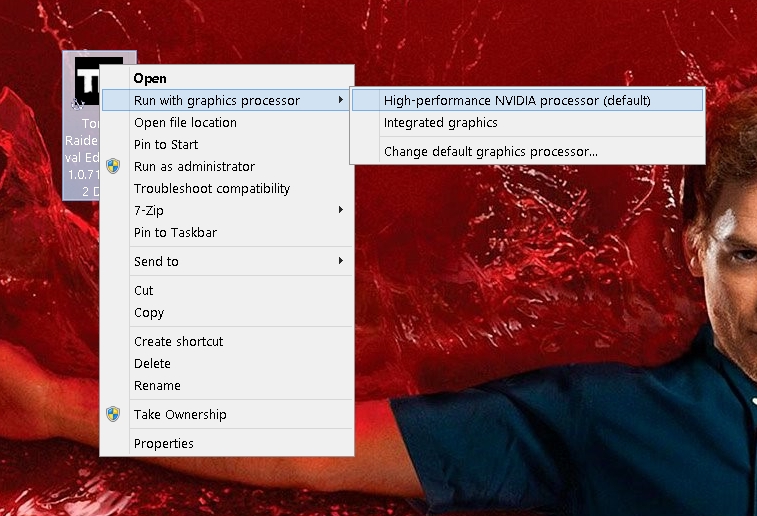Click Run as administrator entry
This screenshot has width=757, height=516.
pos(227,167)
